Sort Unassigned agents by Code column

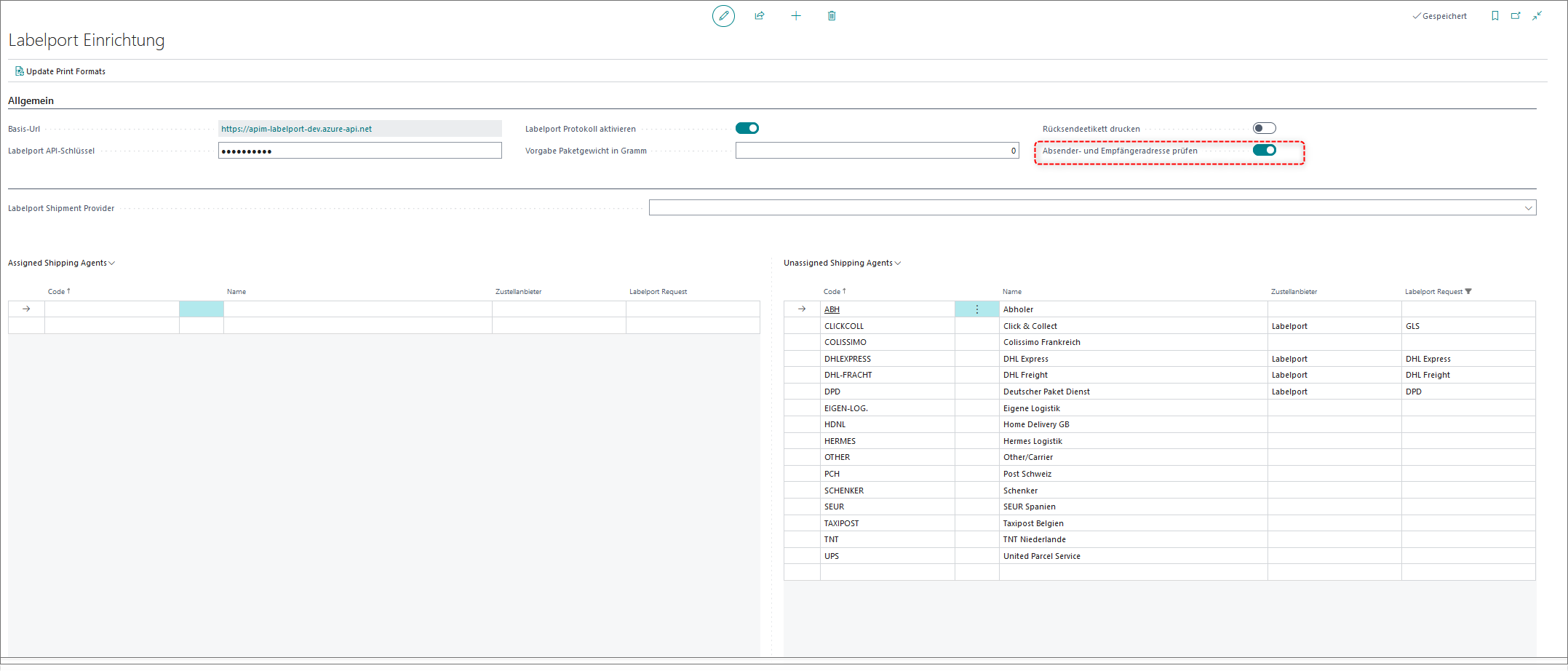click(x=835, y=292)
